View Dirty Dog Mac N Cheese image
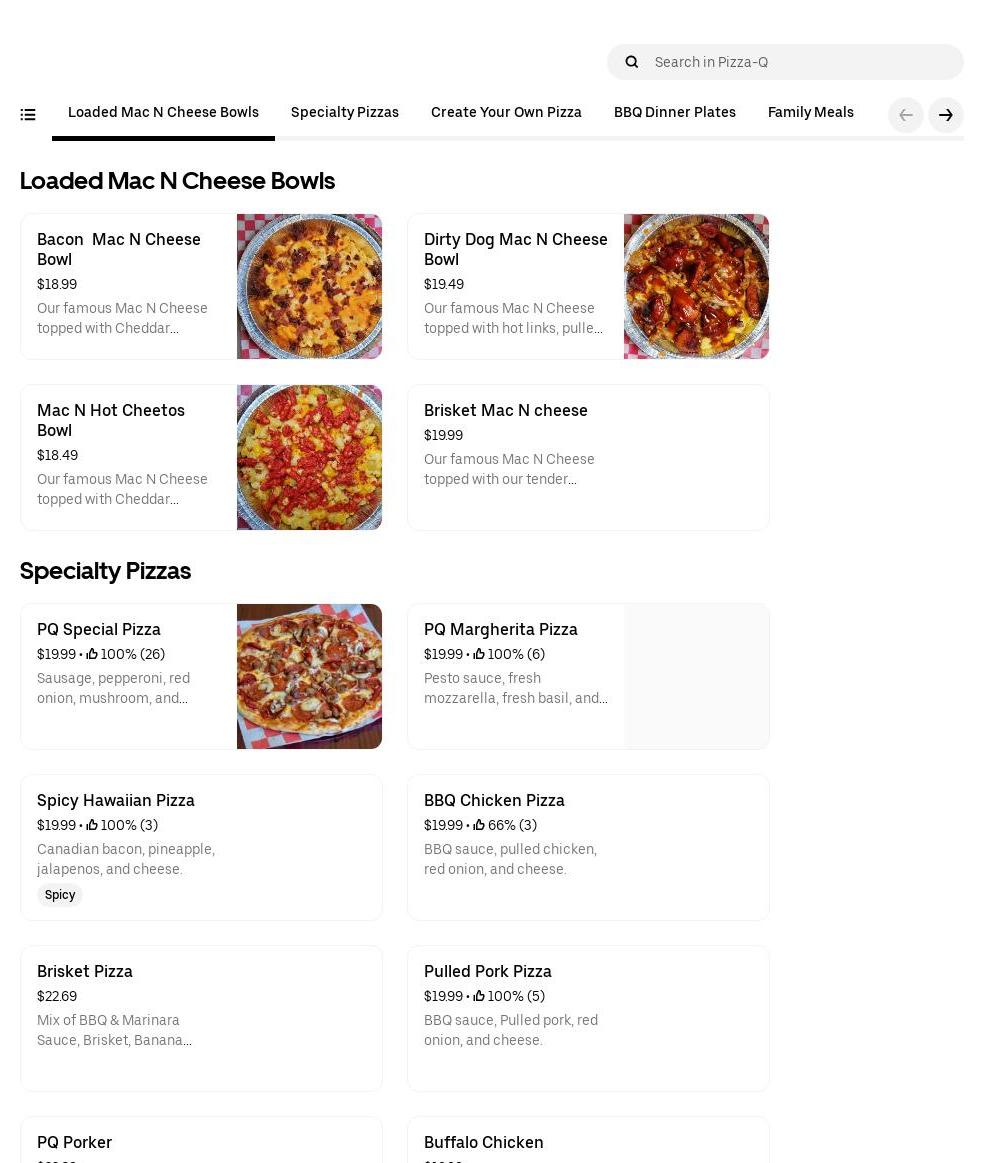 point(696,286)
